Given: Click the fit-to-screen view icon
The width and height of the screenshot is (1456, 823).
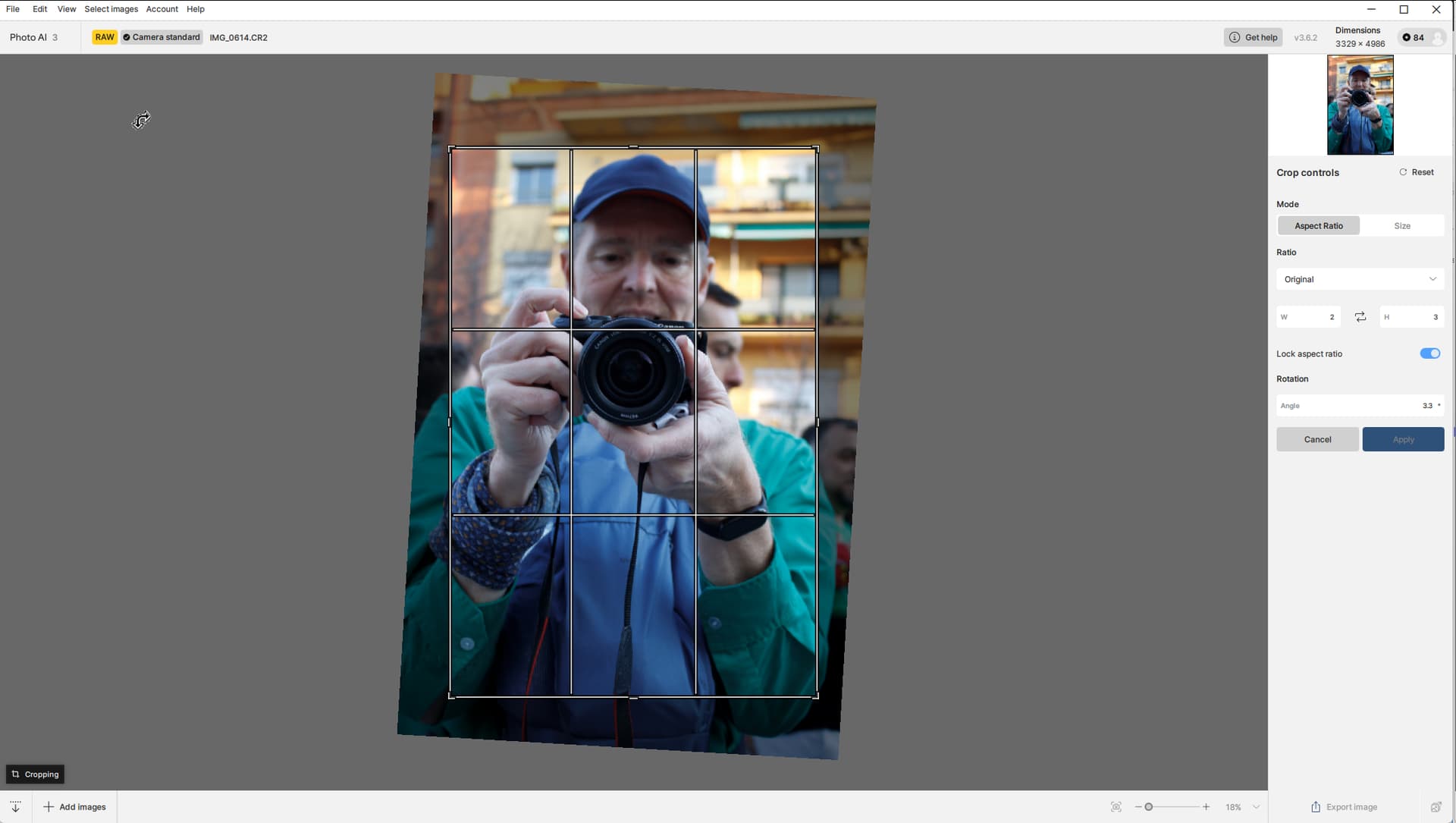Looking at the screenshot, I should click(x=1116, y=807).
